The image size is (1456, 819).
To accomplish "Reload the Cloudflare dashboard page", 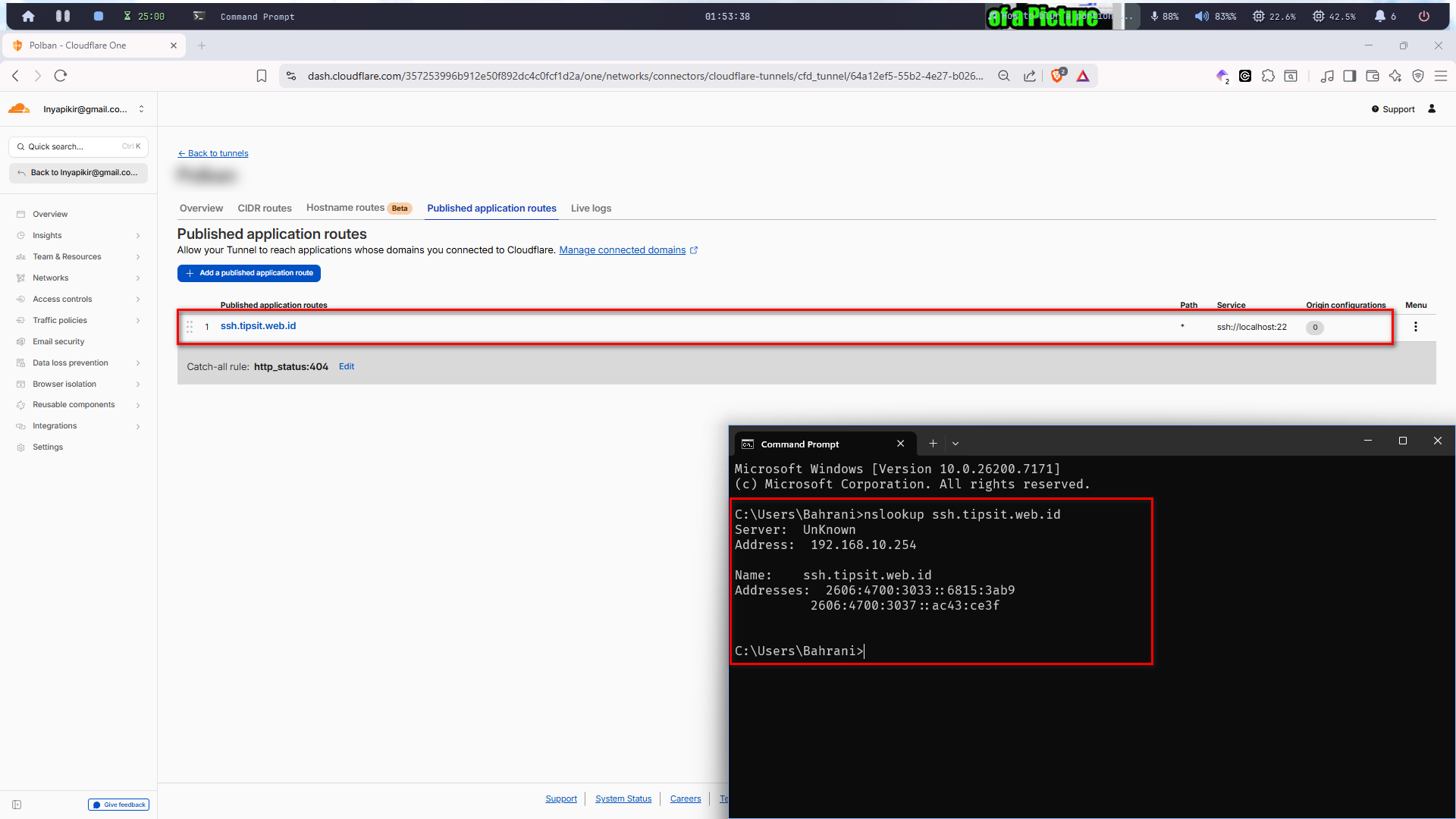I will coord(61,76).
